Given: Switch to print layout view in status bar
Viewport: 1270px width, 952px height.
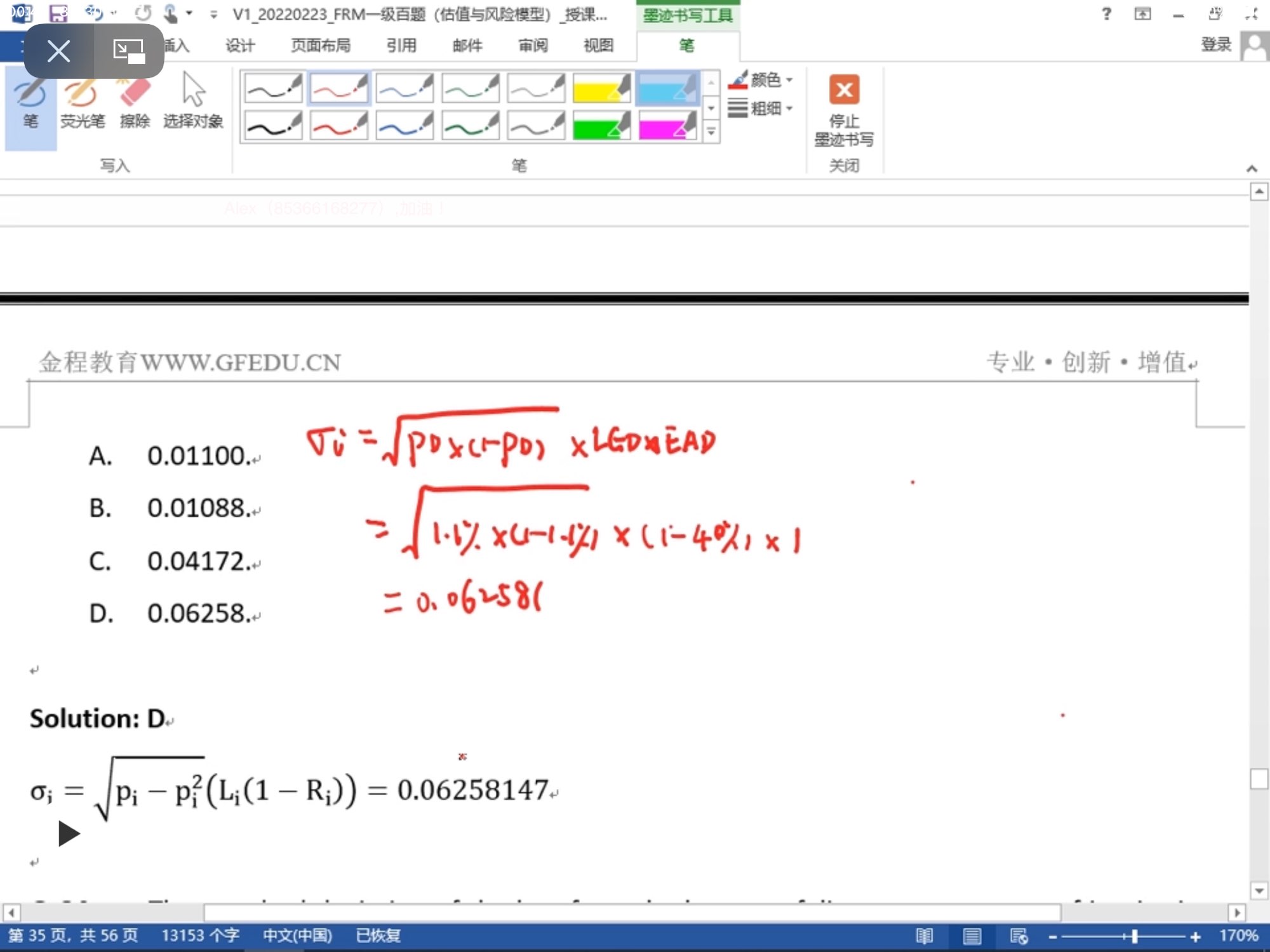Looking at the screenshot, I should point(972,935).
